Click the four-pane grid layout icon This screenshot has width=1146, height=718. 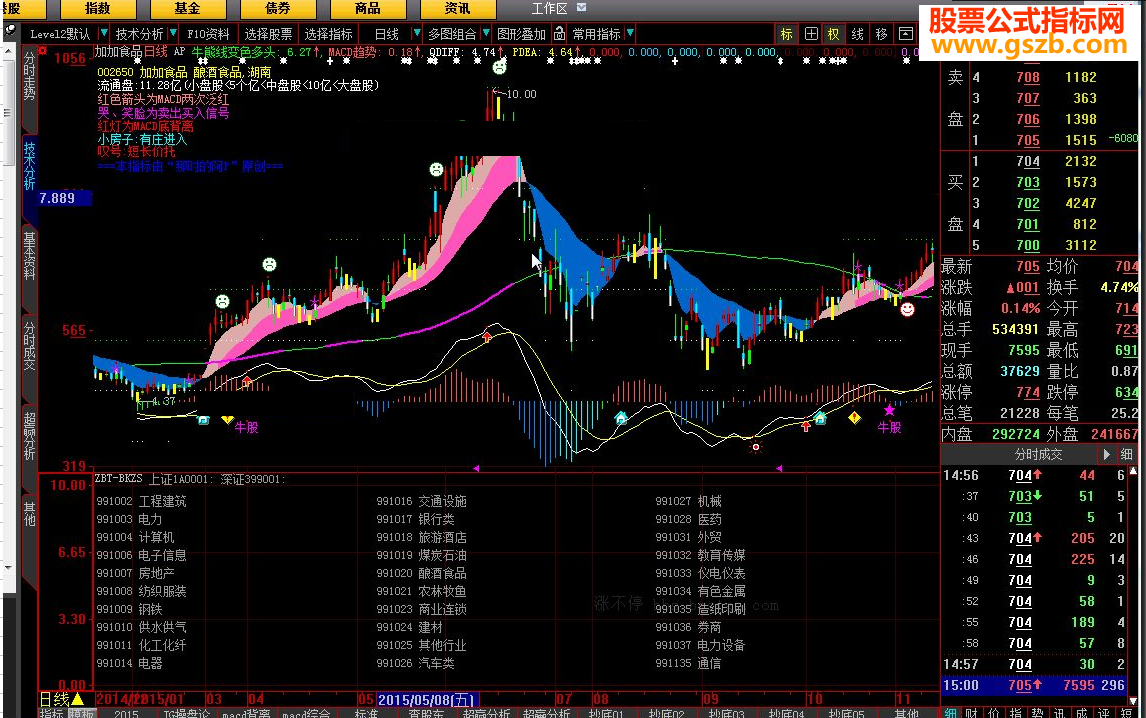point(810,34)
